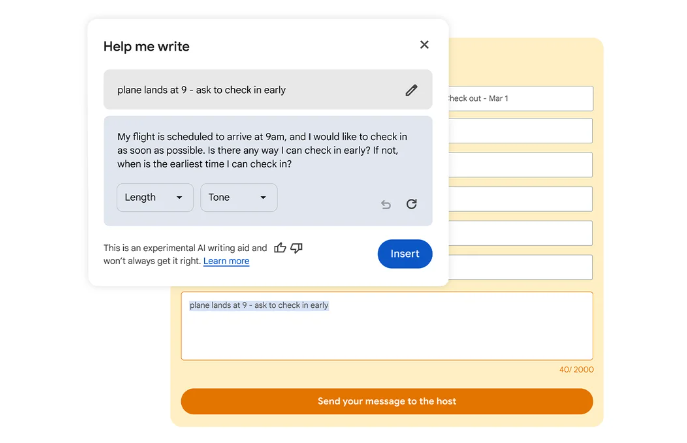Click the fifth blank form field
The width and height of the screenshot is (687, 443).
tap(521, 233)
